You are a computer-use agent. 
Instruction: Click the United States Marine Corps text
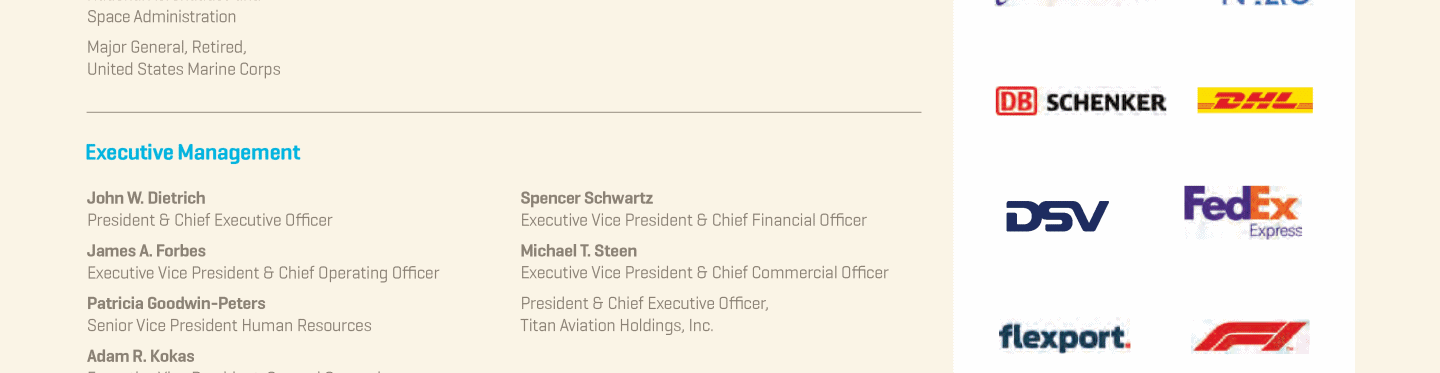coord(184,69)
